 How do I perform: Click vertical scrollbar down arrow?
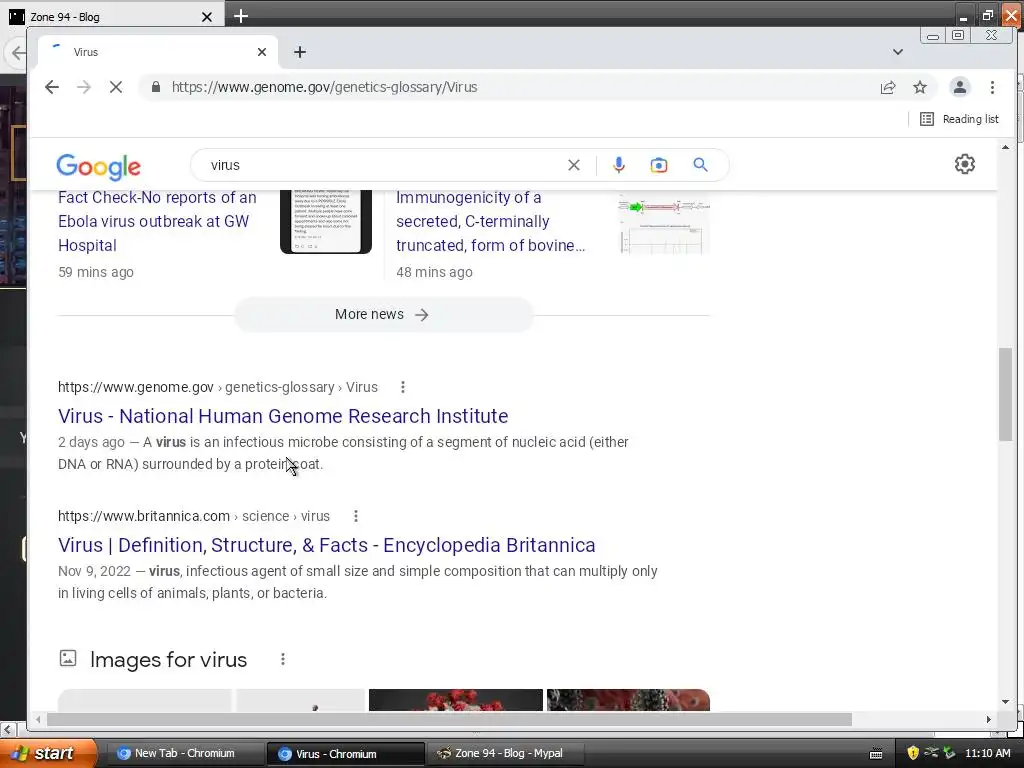click(x=1005, y=702)
